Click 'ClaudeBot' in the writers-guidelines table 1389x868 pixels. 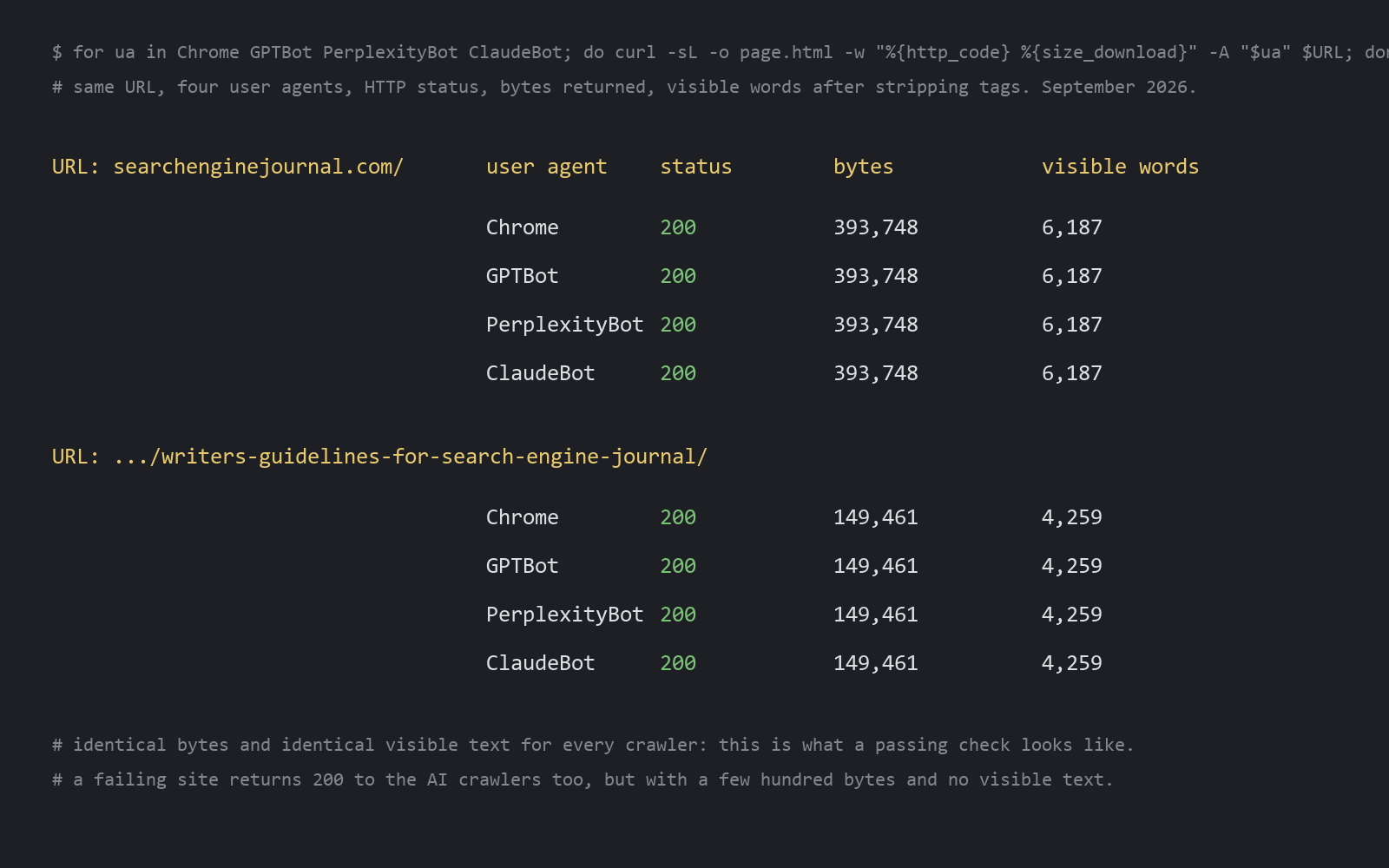click(x=541, y=663)
